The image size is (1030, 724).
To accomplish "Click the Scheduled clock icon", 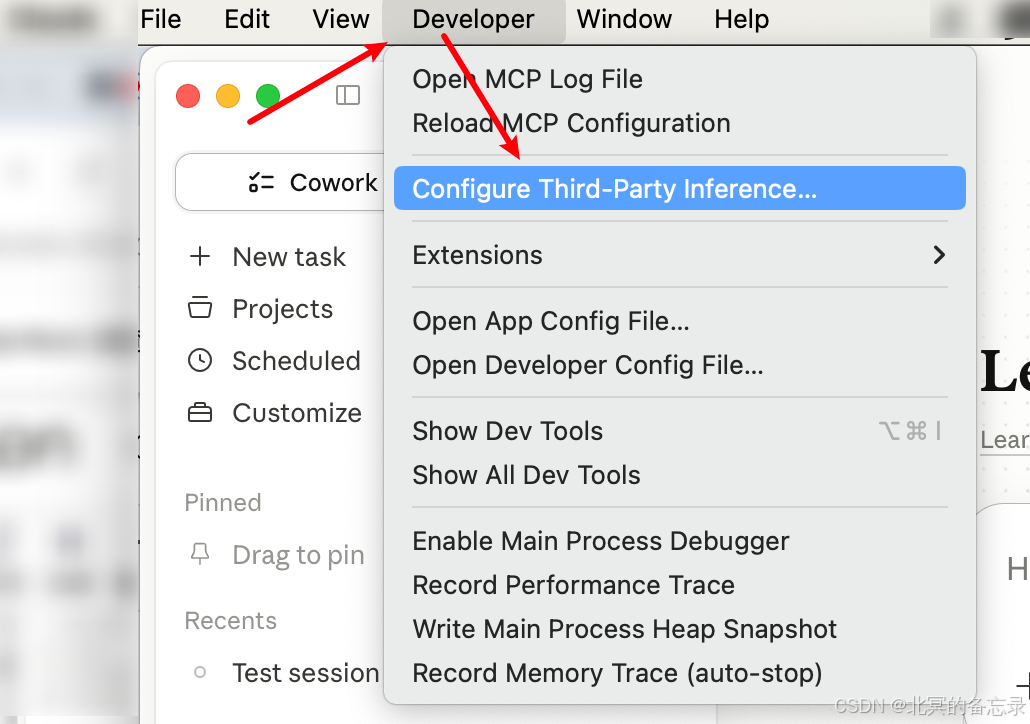I will point(200,360).
